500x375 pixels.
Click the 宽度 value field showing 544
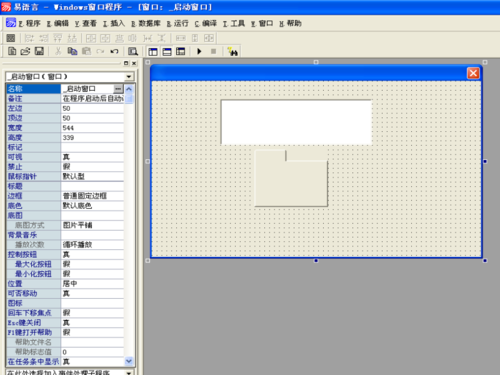click(x=92, y=128)
